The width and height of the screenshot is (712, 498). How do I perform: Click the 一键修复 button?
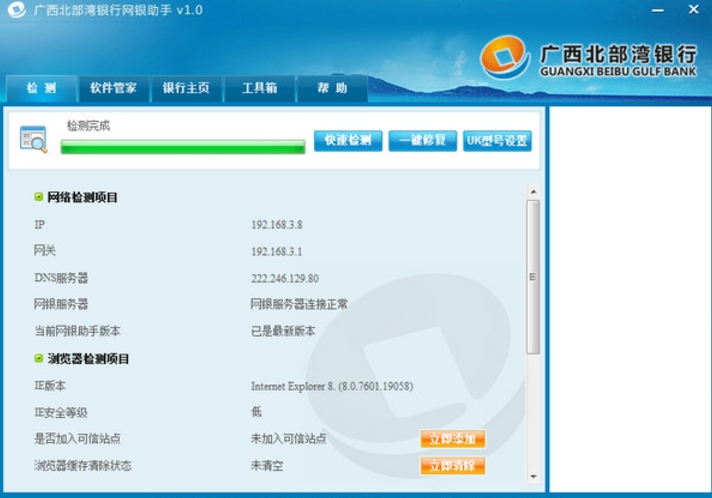coord(422,141)
